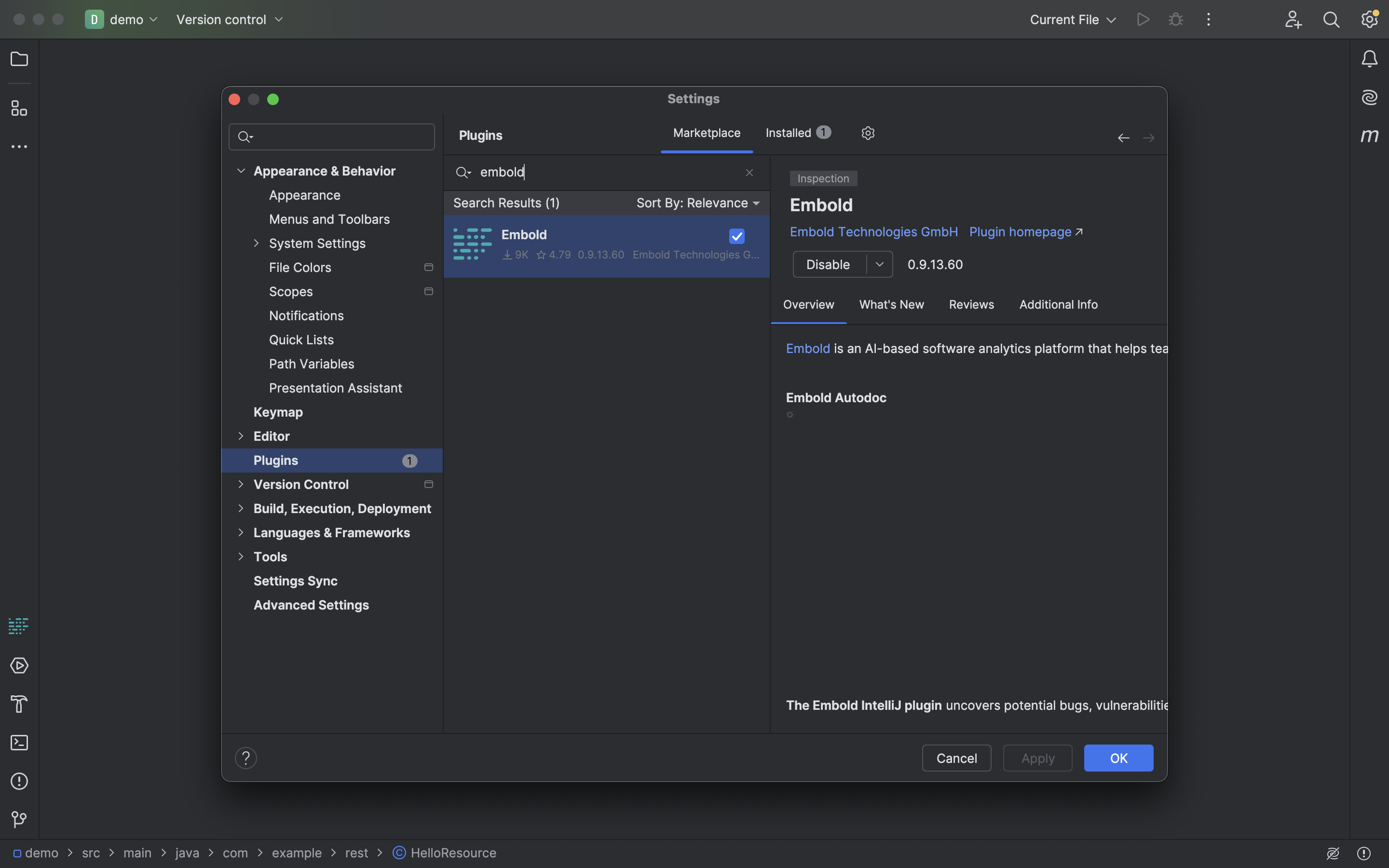Screen dimensions: 1389x868
Task: Open the Problems tool window
Action: [19, 781]
